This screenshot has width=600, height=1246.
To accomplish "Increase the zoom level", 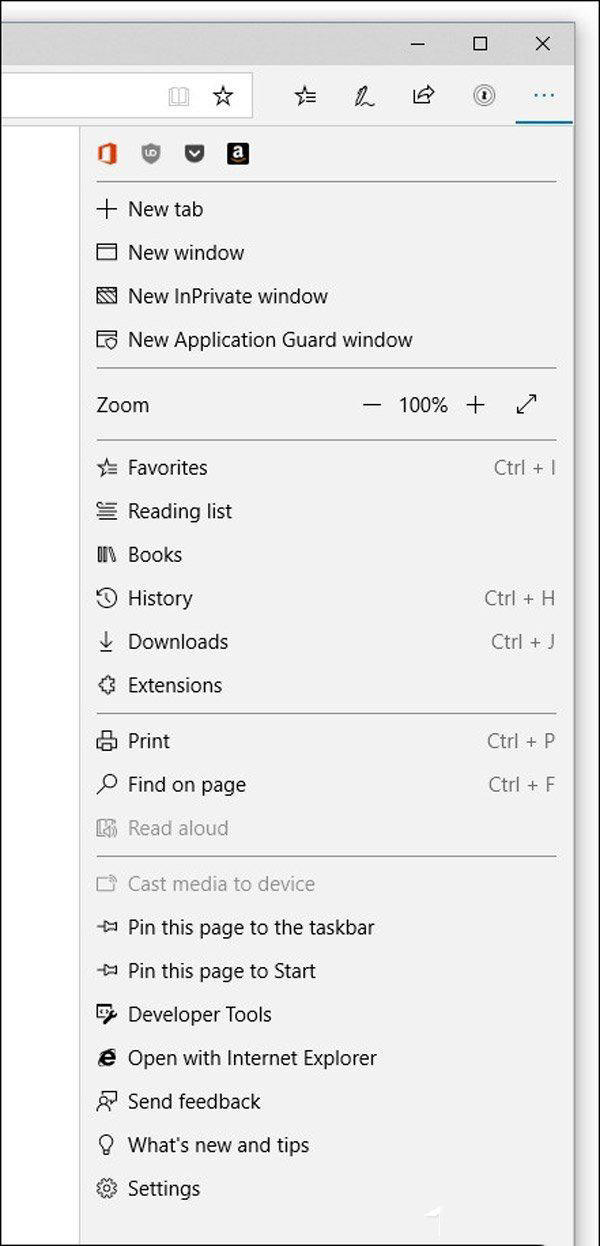I will tap(475, 405).
